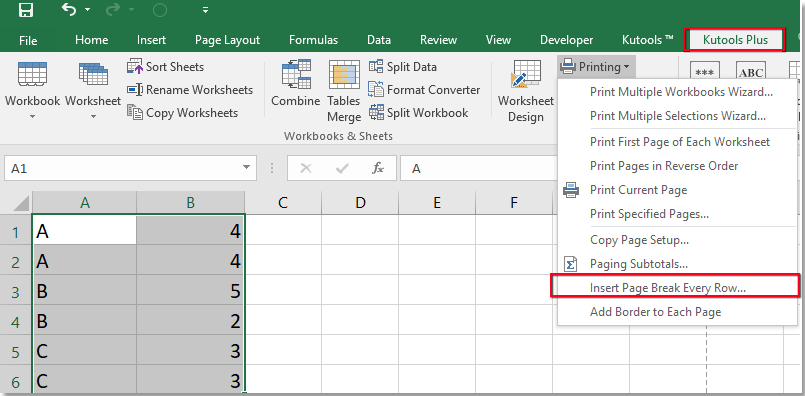Click the Select All corner triangle
This screenshot has width=805, height=396.
click(x=22, y=203)
